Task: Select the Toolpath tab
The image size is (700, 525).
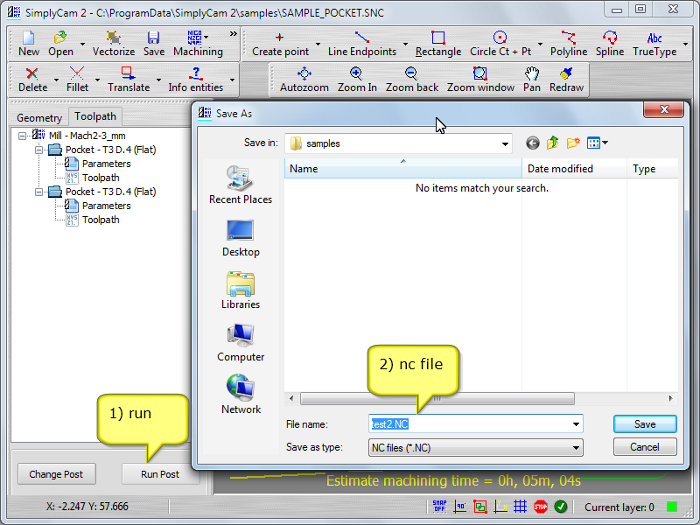Action: click(x=95, y=116)
